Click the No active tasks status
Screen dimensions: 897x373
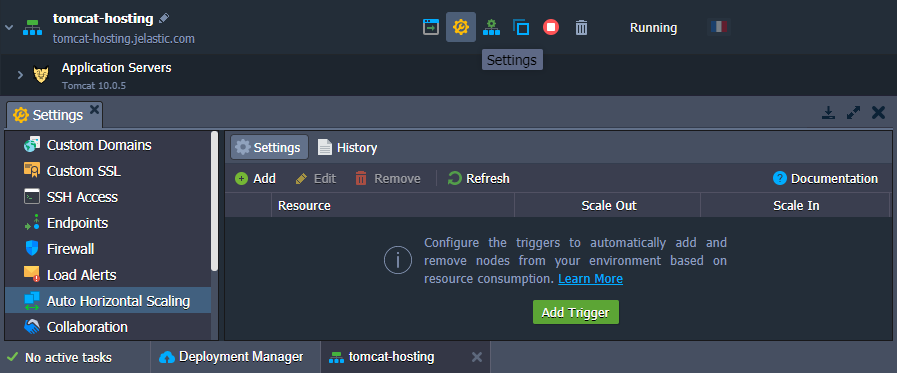coord(59,358)
